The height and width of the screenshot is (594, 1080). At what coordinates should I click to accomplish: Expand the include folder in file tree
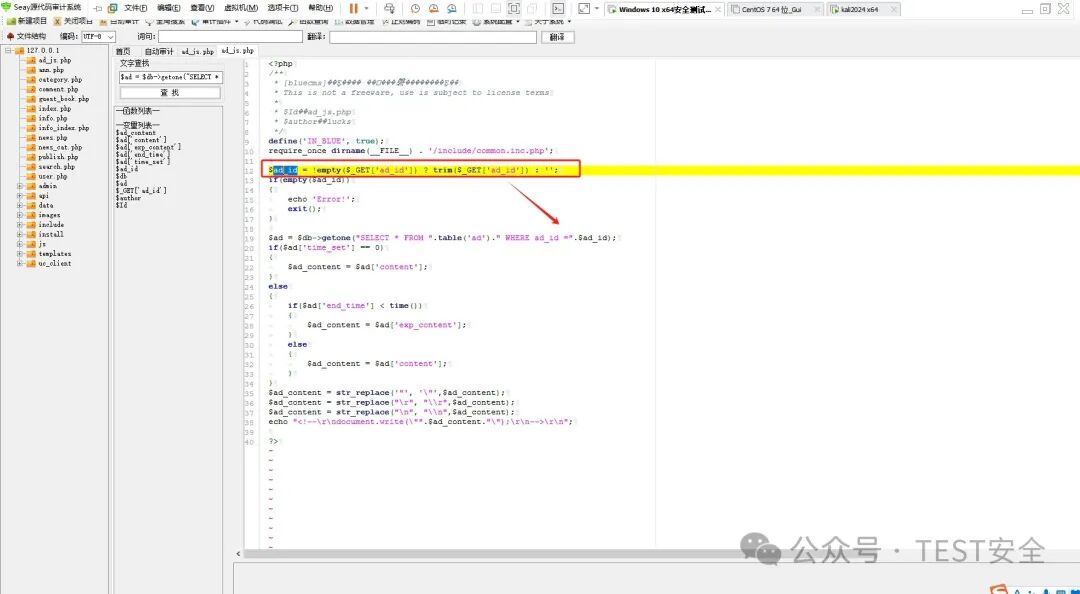tap(20, 225)
